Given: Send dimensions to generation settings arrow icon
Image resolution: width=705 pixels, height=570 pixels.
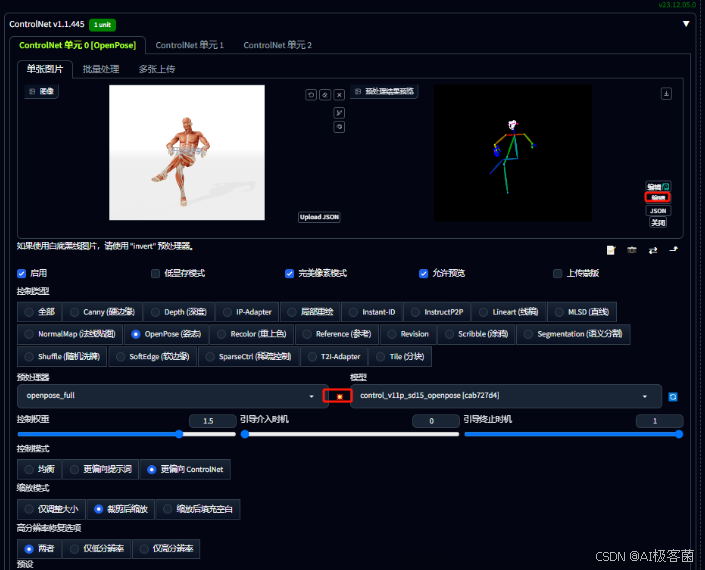Looking at the screenshot, I should [674, 249].
